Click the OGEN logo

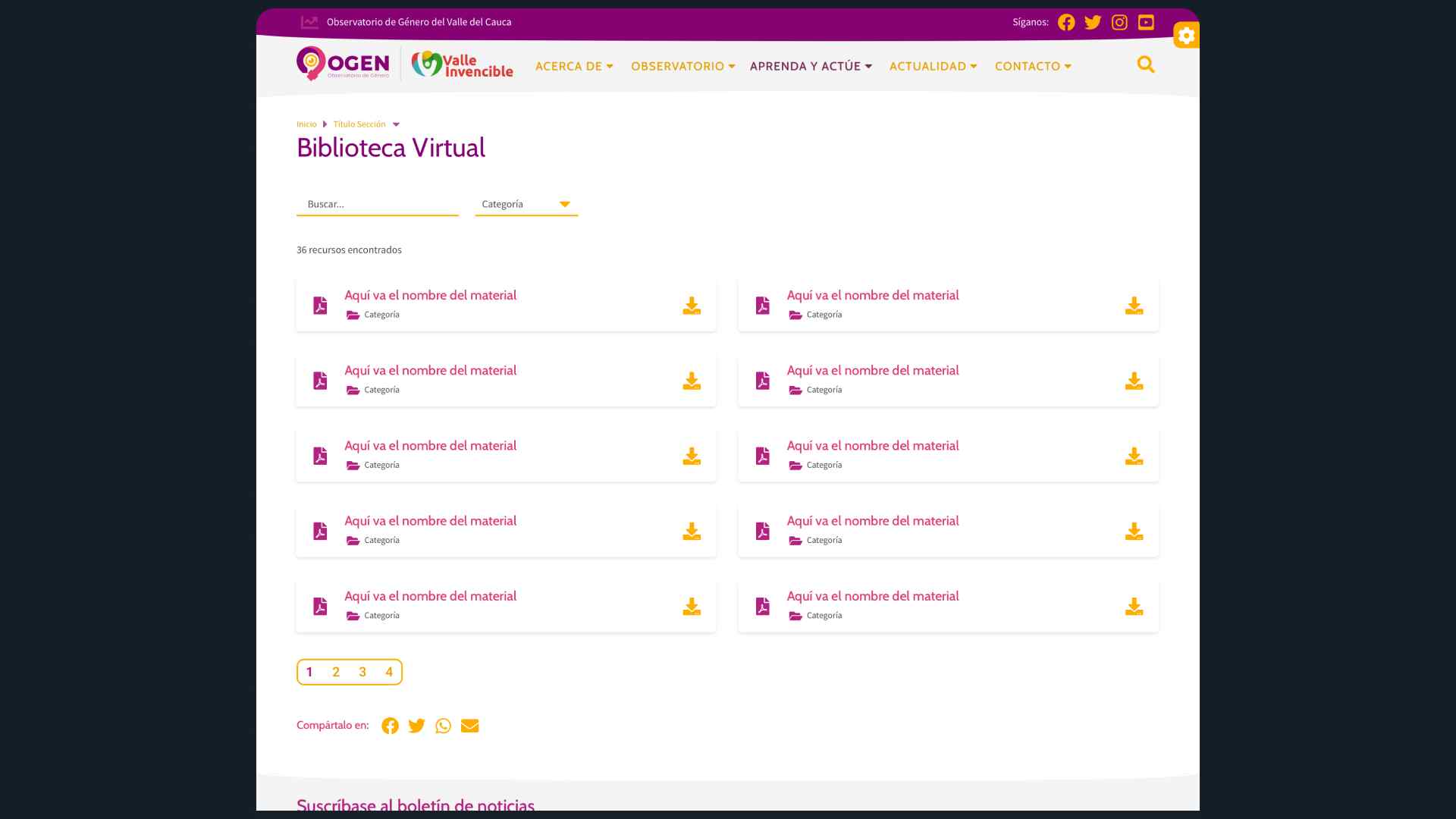pyautogui.click(x=343, y=64)
